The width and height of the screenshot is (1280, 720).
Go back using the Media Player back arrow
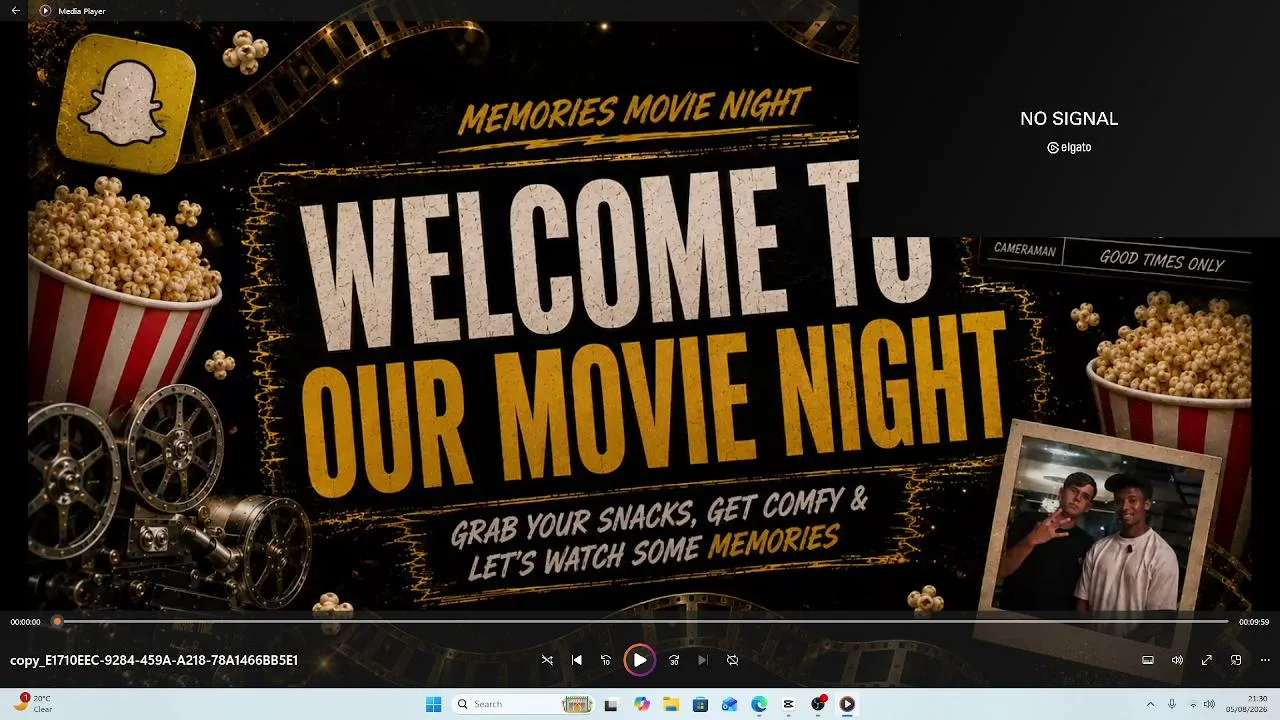coord(15,11)
